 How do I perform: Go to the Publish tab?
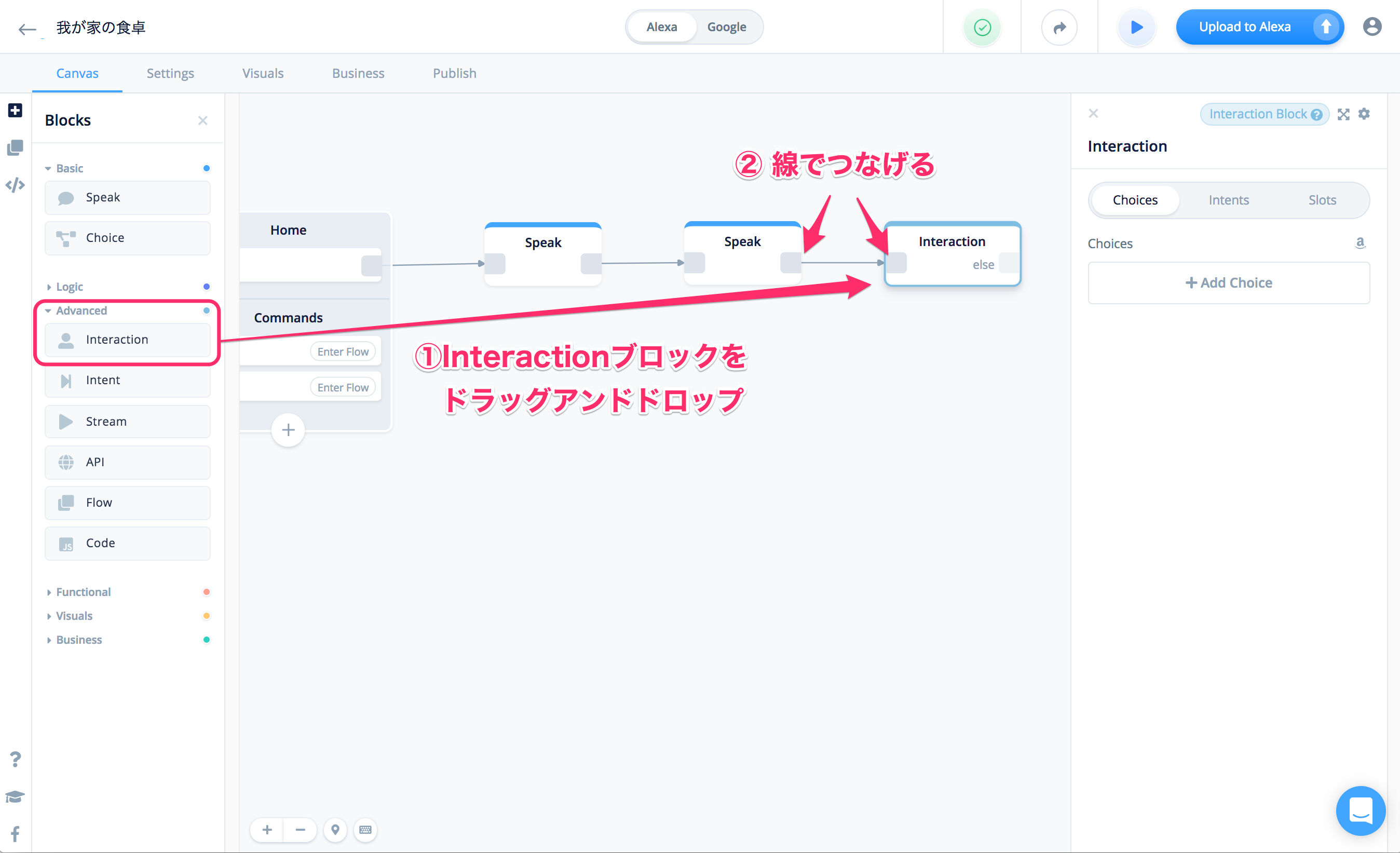point(454,73)
